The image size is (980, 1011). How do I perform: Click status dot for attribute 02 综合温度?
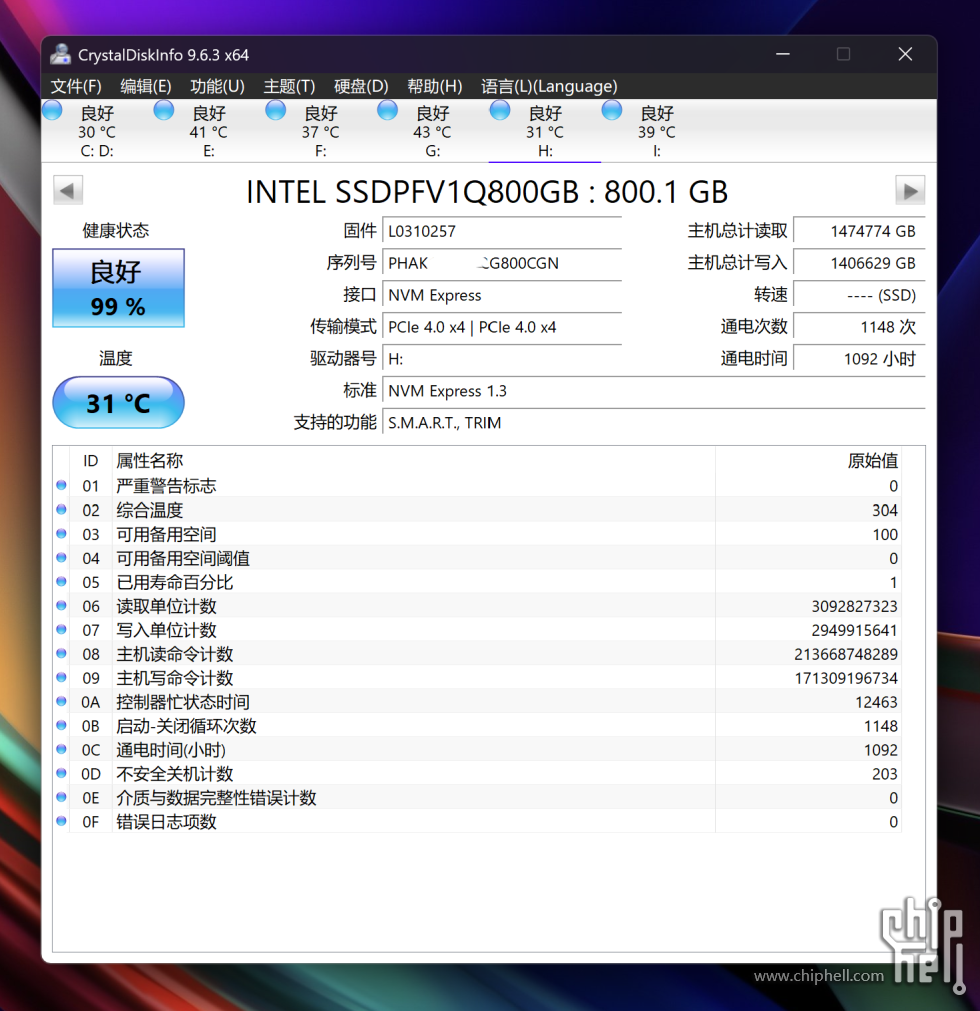[x=61, y=509]
